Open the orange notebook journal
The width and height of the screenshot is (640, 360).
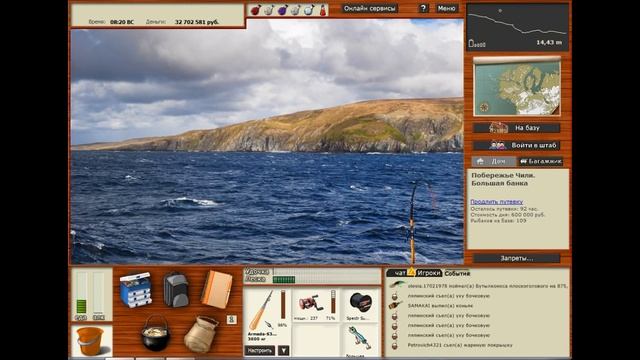pyautogui.click(x=216, y=289)
